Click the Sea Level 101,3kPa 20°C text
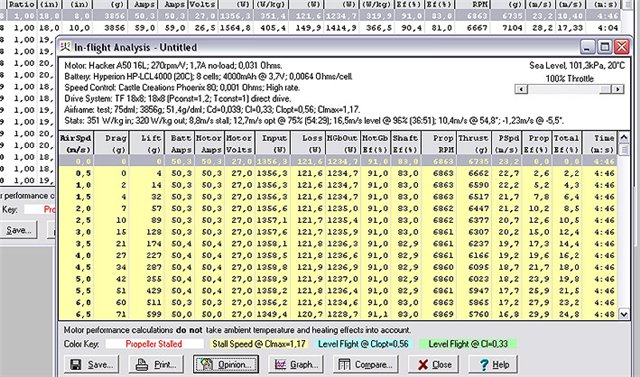640x377 pixels. point(577,66)
